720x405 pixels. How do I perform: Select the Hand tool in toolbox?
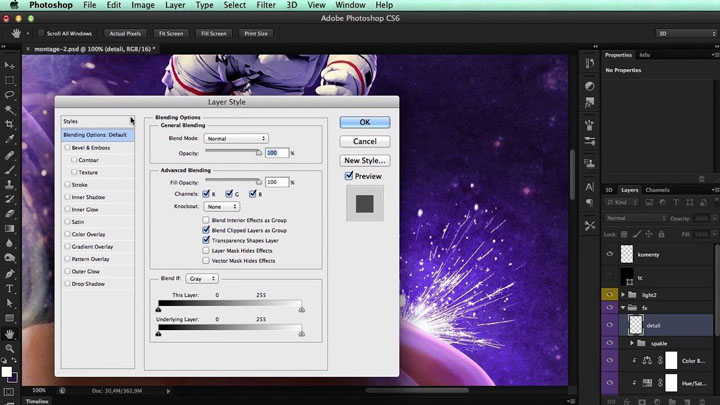click(x=9, y=334)
